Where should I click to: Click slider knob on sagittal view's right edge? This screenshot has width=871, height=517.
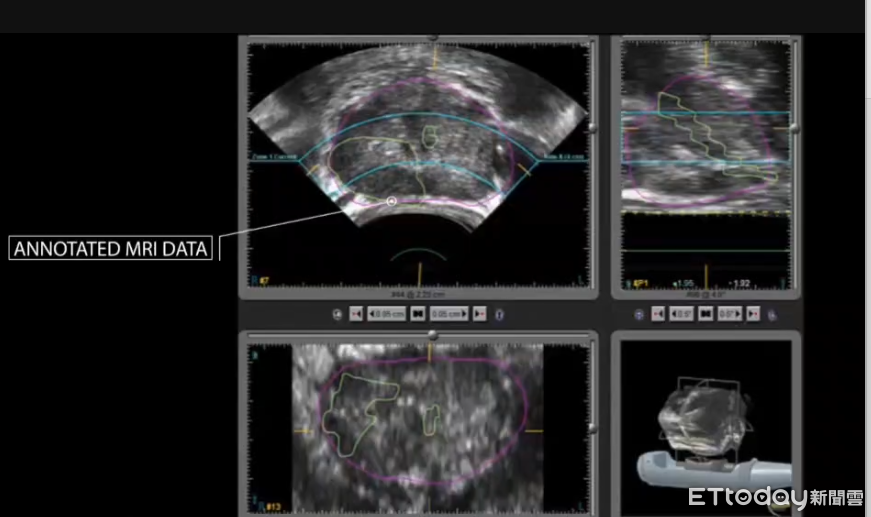click(x=795, y=128)
